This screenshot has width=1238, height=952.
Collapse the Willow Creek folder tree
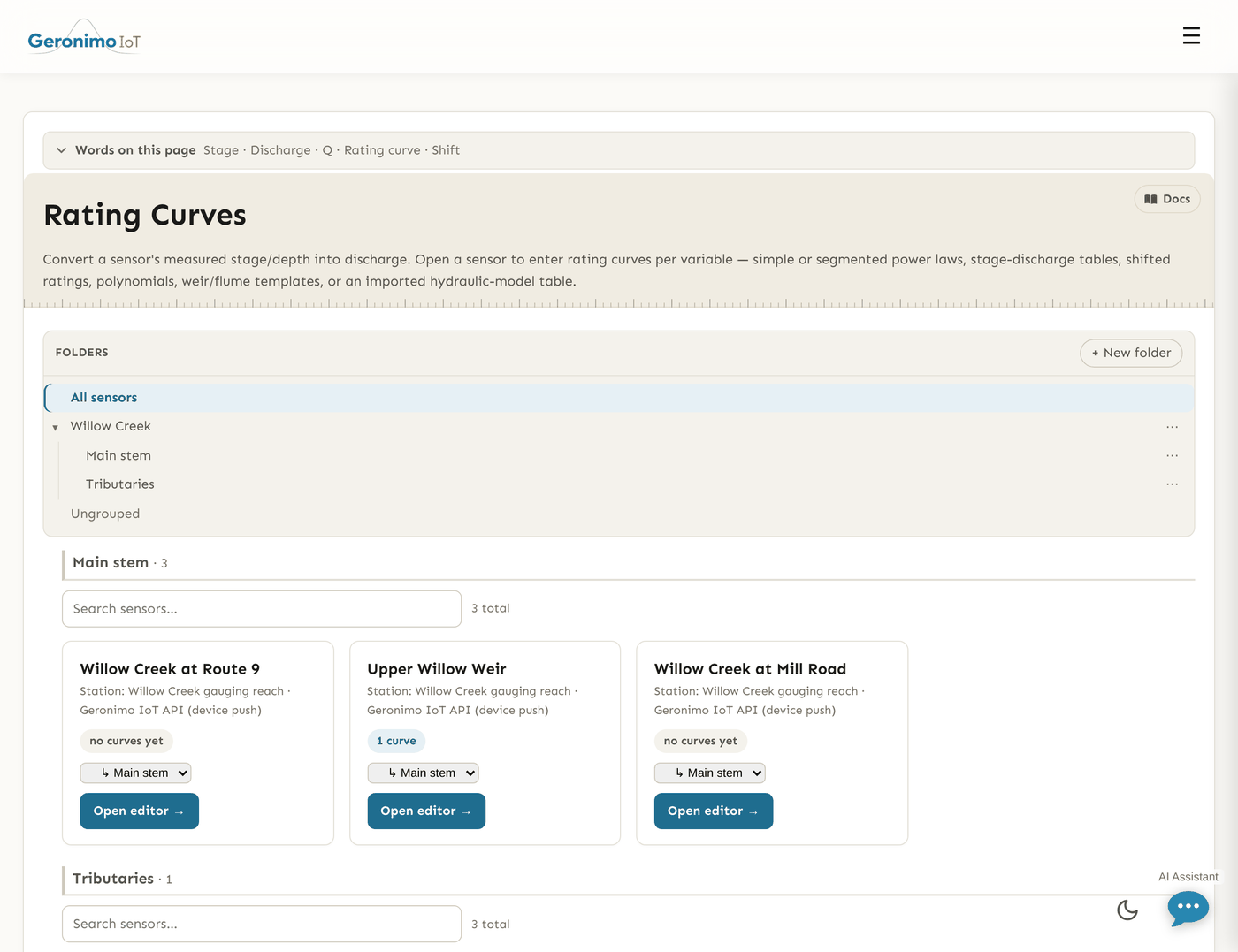[55, 428]
